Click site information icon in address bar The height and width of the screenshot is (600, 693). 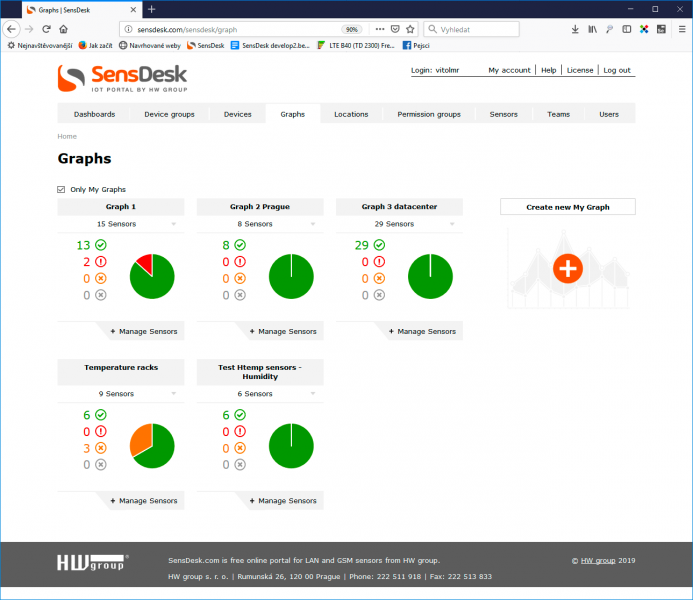pos(128,29)
